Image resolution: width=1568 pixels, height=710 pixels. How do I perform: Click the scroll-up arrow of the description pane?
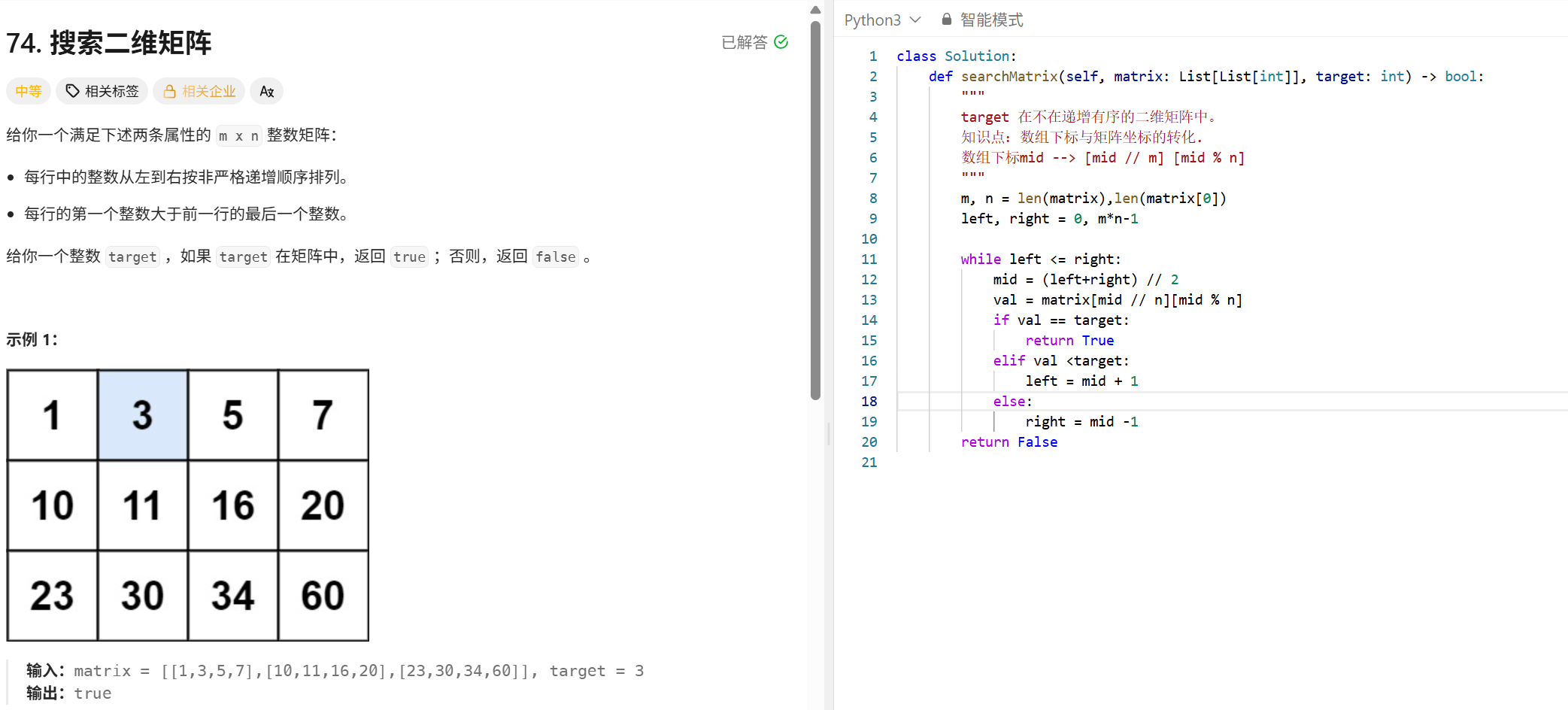pyautogui.click(x=815, y=10)
